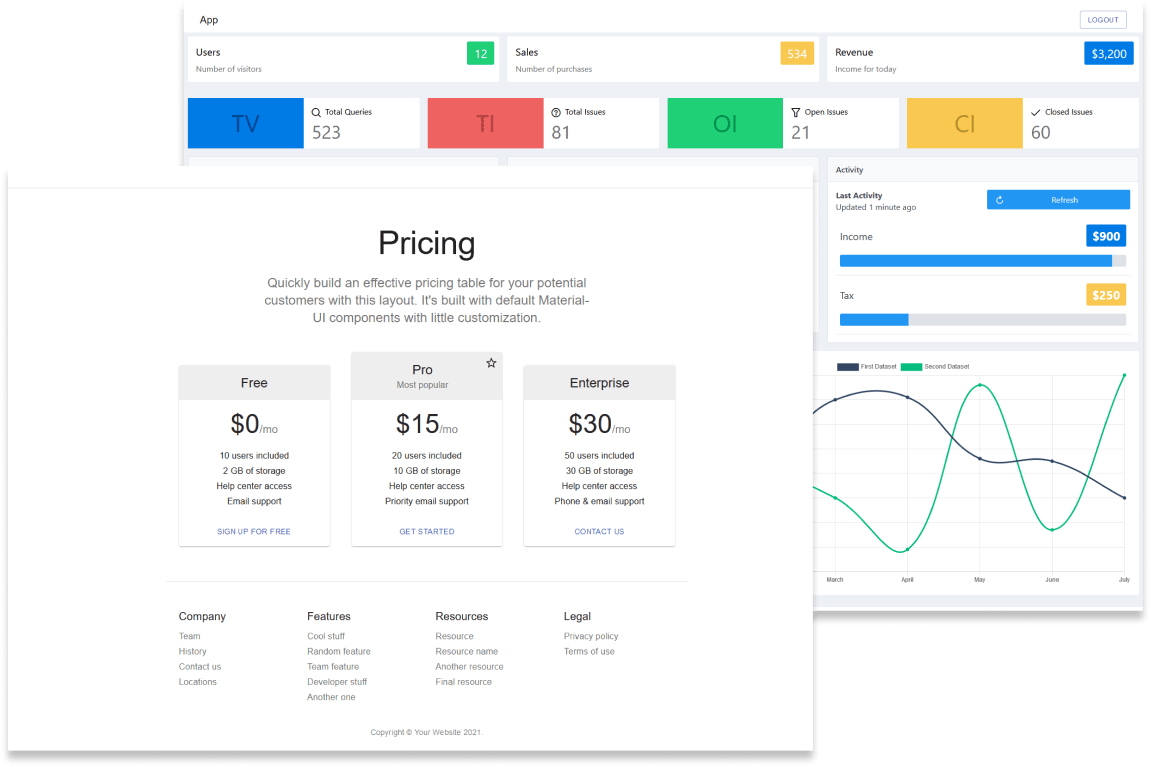Click the Sales card in dashboard
Image resolution: width=1151 pixels, height=767 pixels.
pos(663,59)
